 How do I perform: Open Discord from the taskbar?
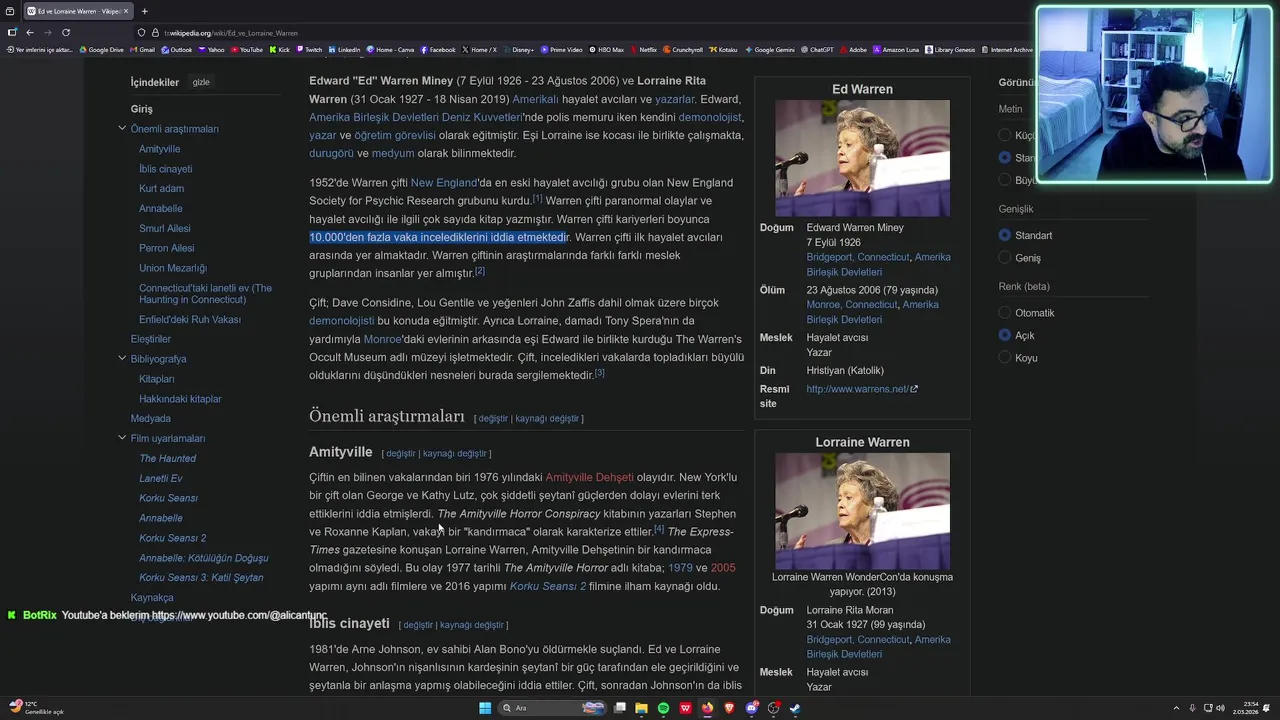(x=752, y=708)
